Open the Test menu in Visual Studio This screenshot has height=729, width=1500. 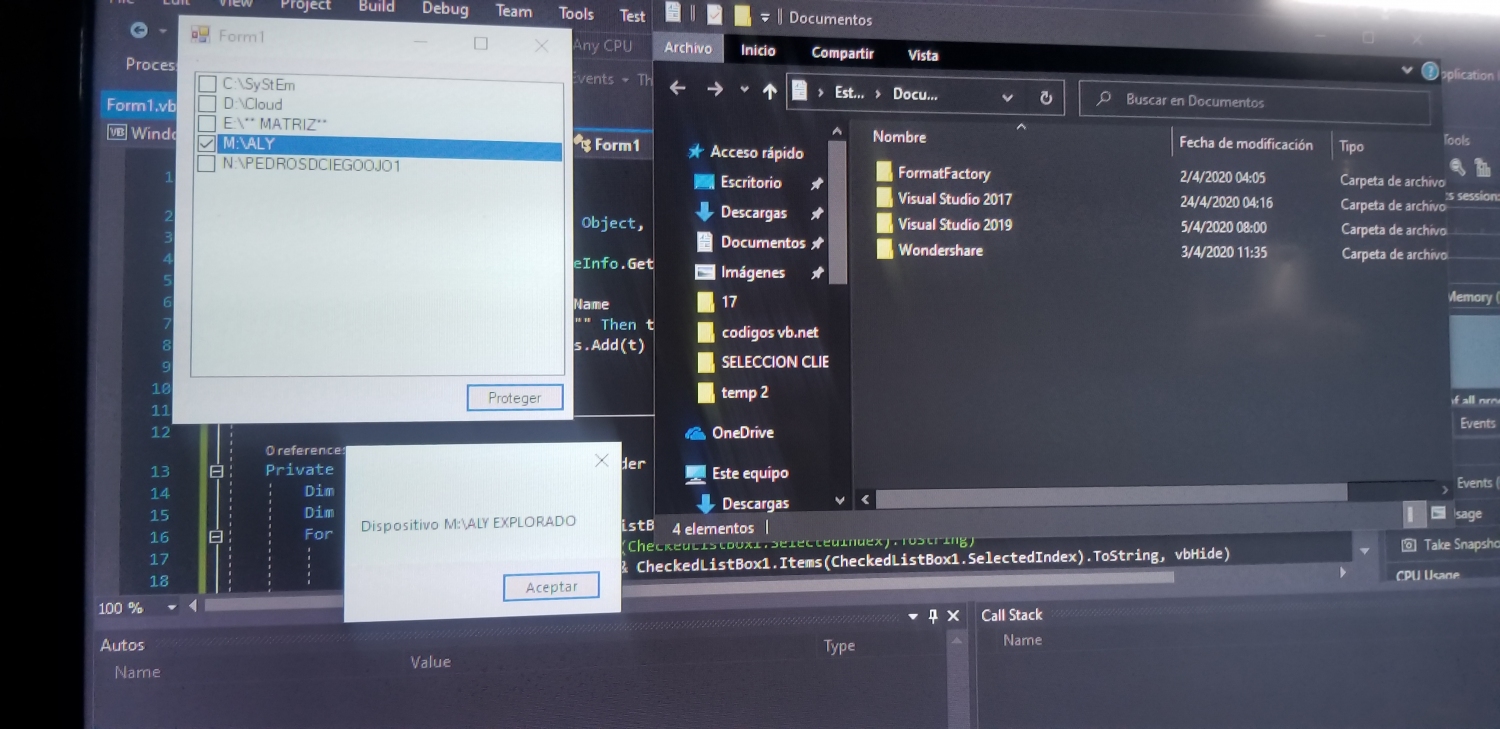(632, 15)
